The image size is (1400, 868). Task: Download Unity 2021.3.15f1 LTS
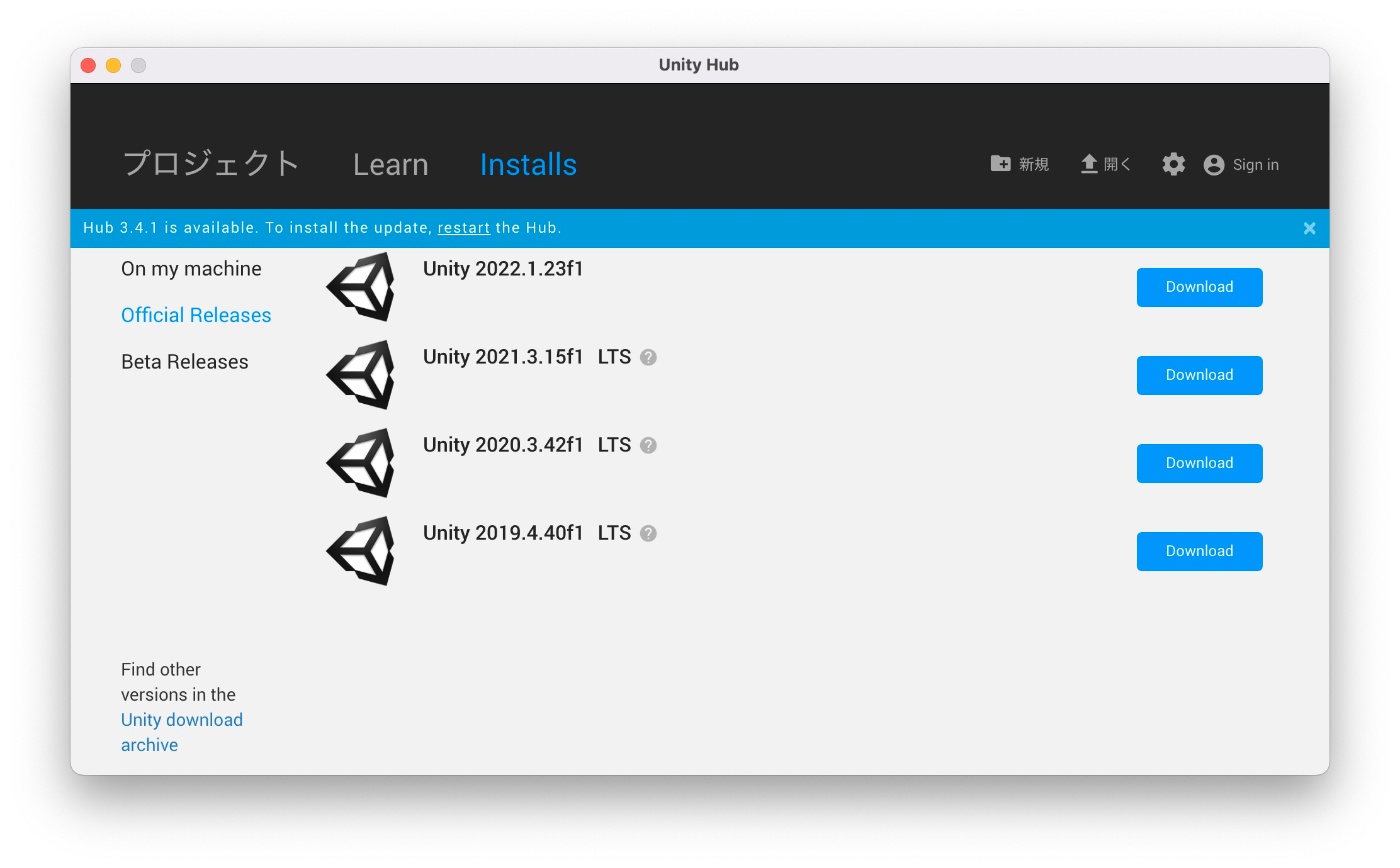1200,375
